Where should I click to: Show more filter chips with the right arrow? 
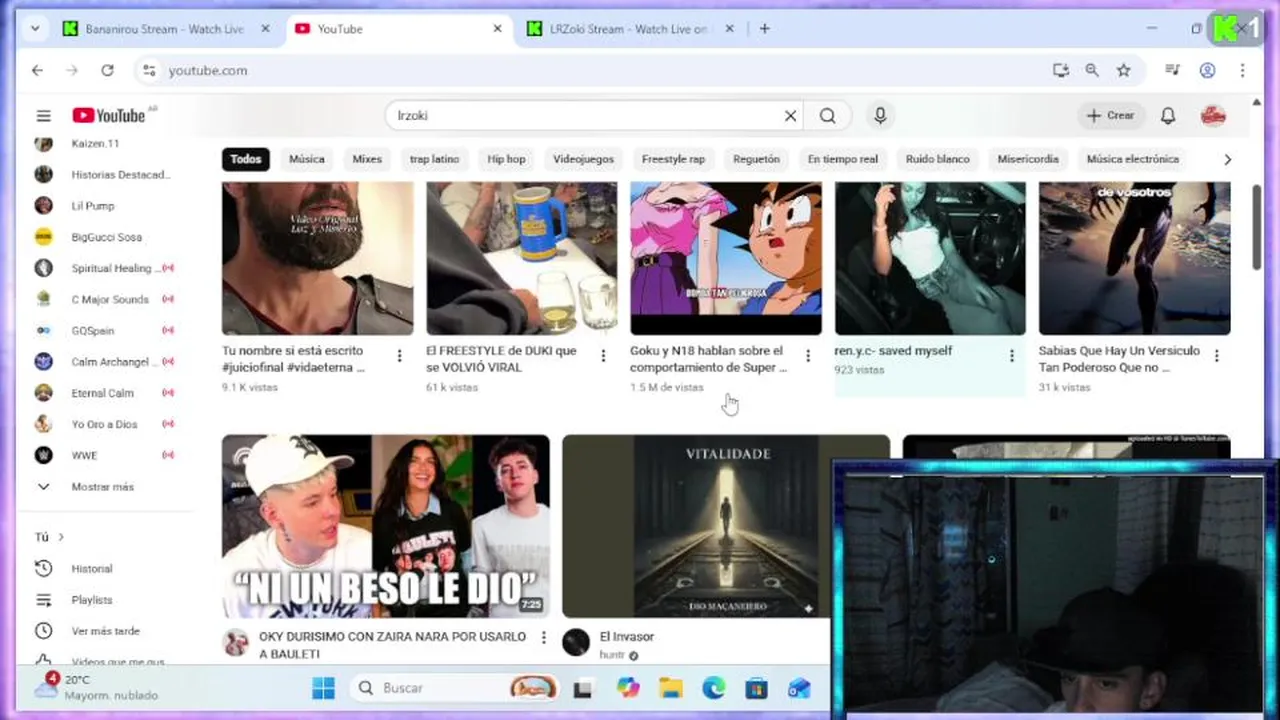point(1227,160)
